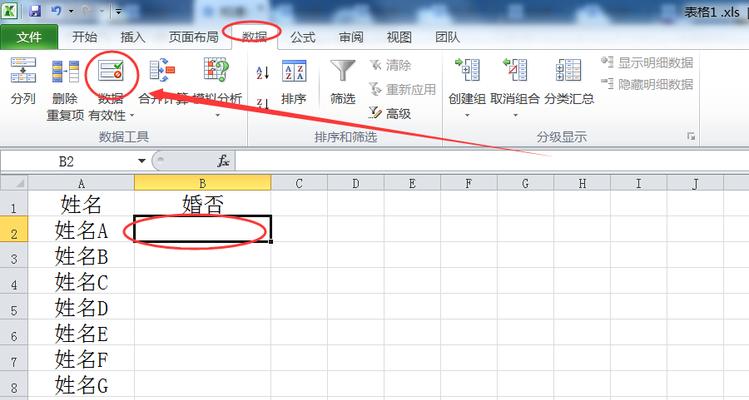Click the Name Box showing B2
This screenshot has height=400, width=749.
coord(68,161)
